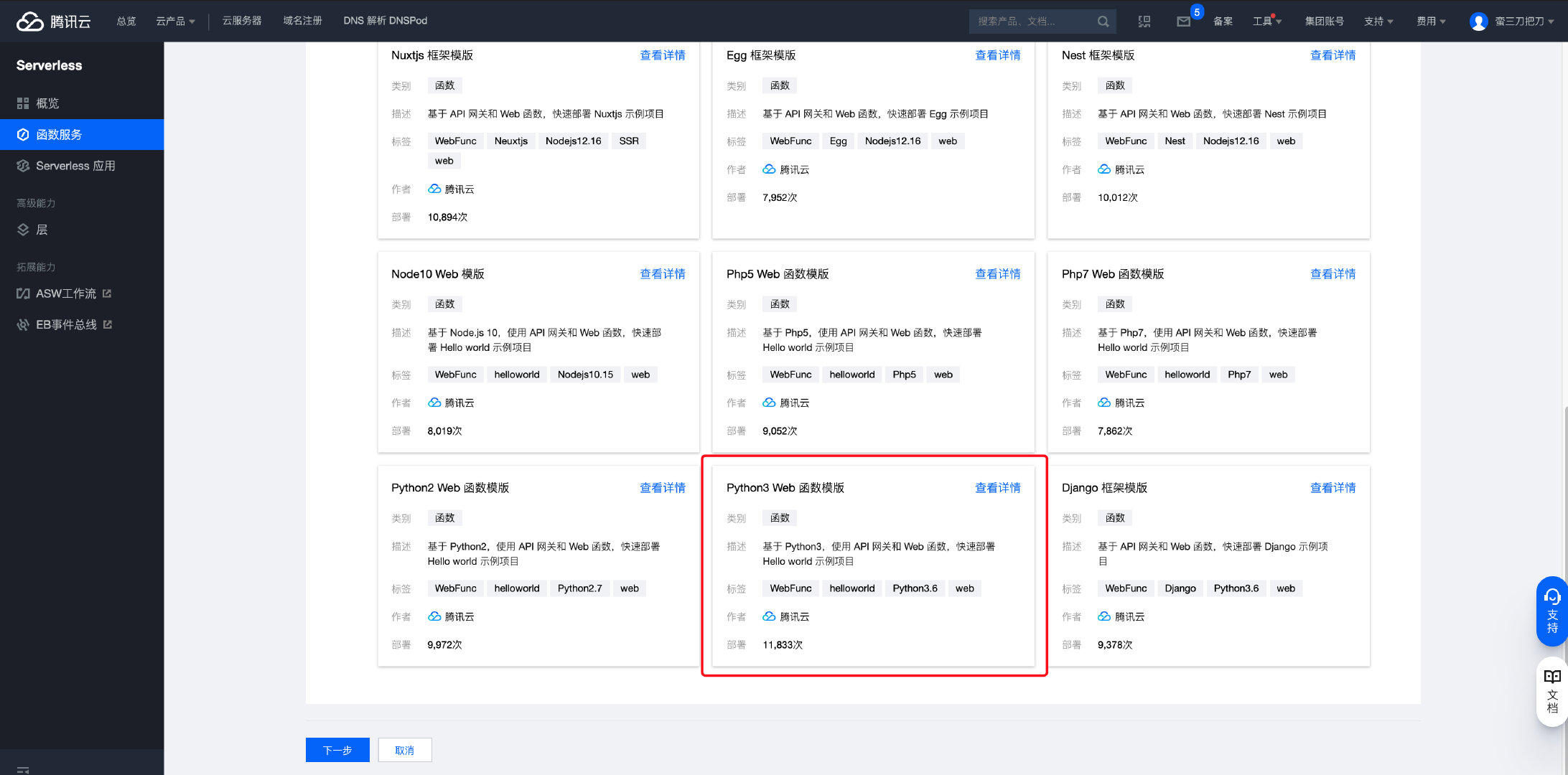
Task: Click the search magnifier icon
Action: point(1103,22)
